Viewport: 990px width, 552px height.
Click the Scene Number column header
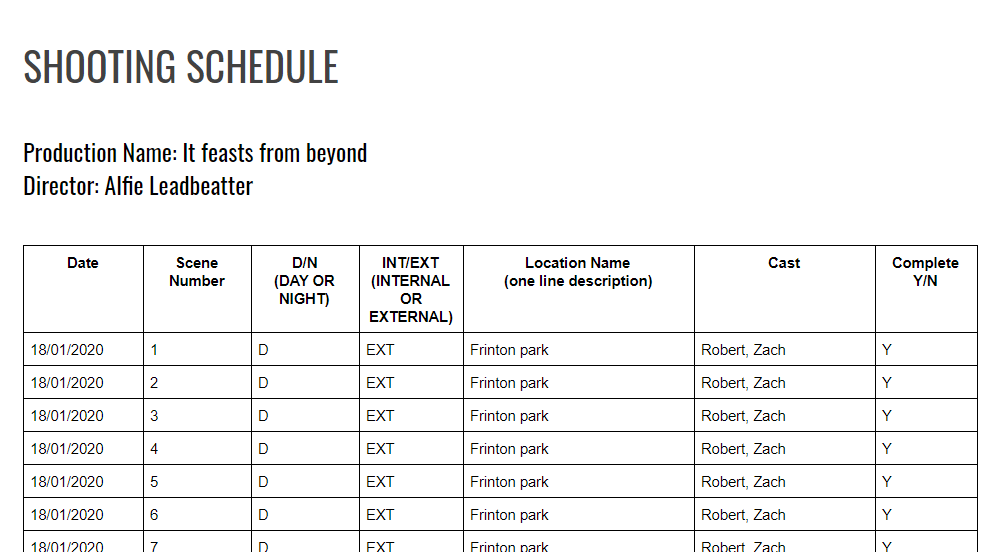tap(197, 272)
